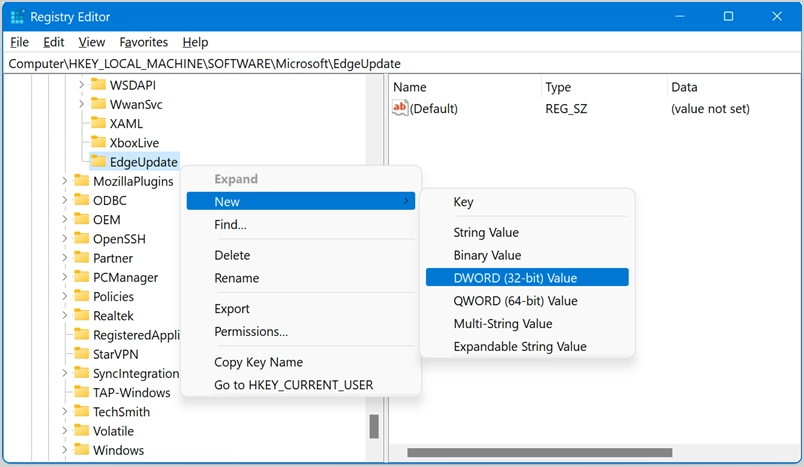Click the registry path address bar

[400, 63]
